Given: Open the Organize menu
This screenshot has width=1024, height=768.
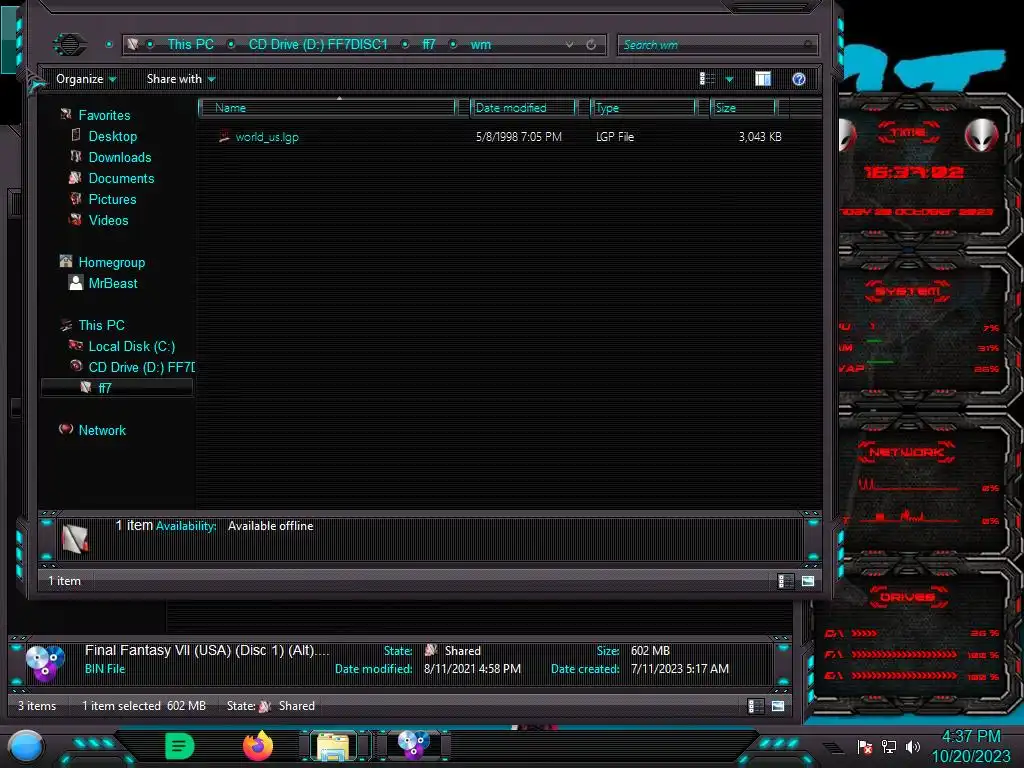Looking at the screenshot, I should click(86, 79).
